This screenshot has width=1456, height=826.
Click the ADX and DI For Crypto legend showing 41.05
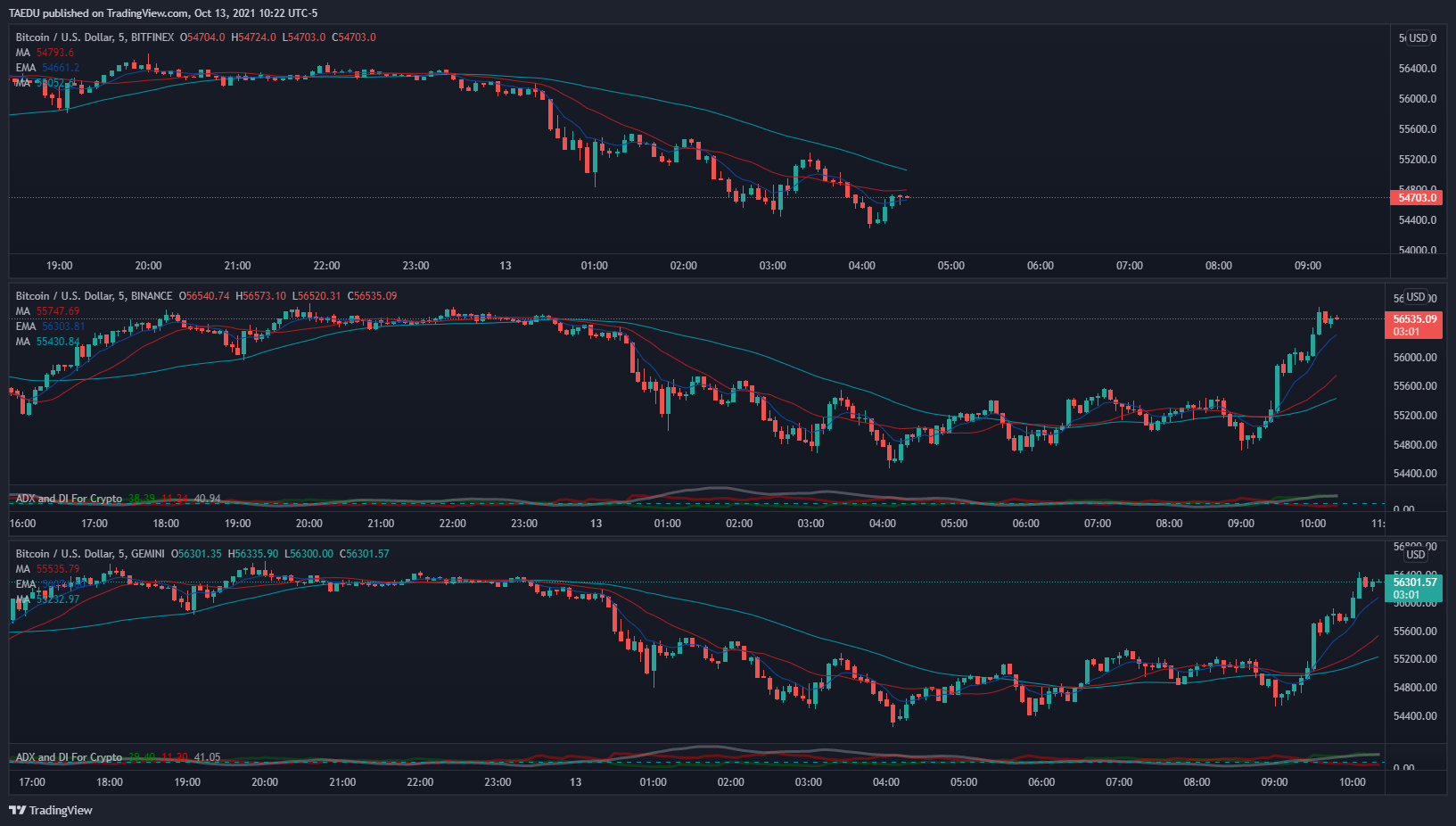click(118, 757)
